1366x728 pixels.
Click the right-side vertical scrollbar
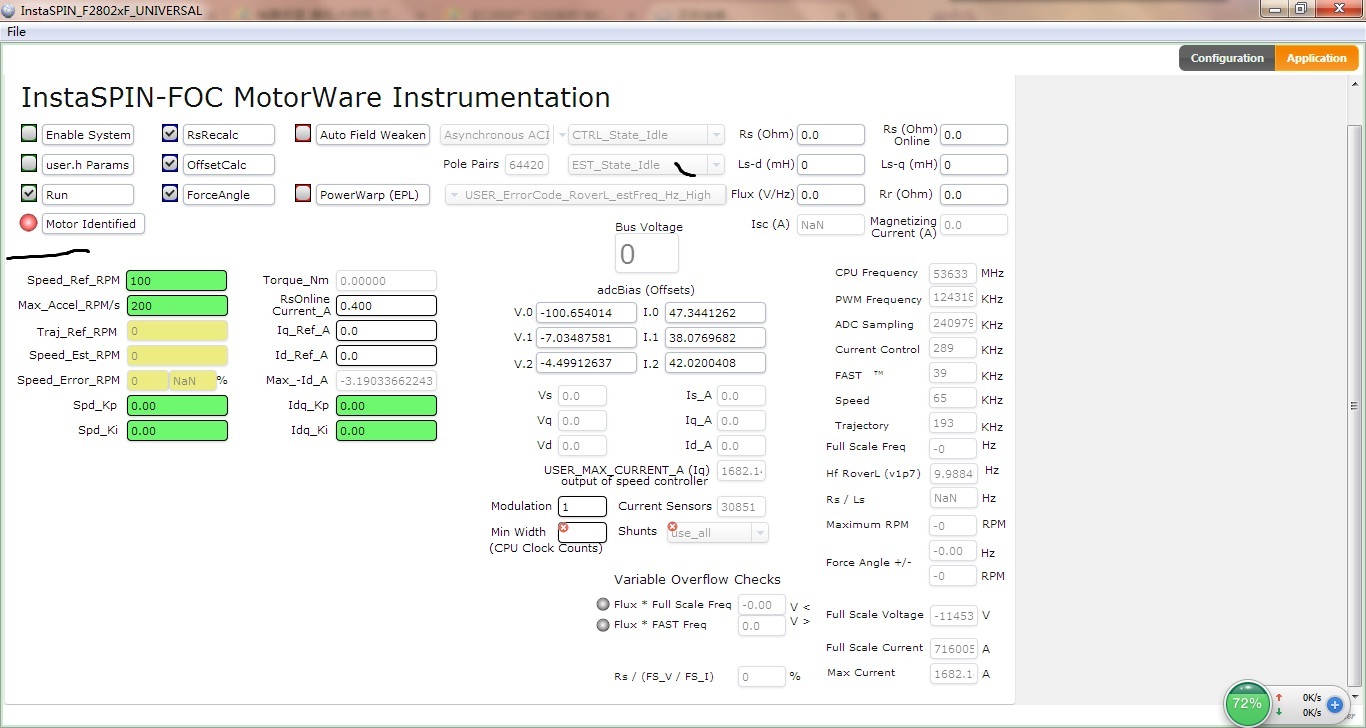point(1355,405)
